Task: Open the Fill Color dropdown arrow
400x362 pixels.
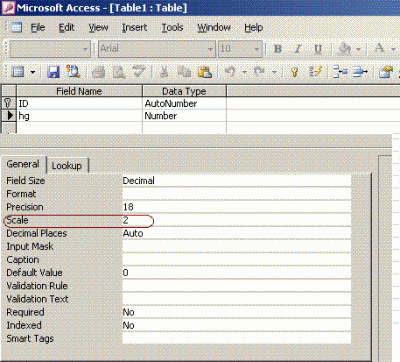Action: 358,49
